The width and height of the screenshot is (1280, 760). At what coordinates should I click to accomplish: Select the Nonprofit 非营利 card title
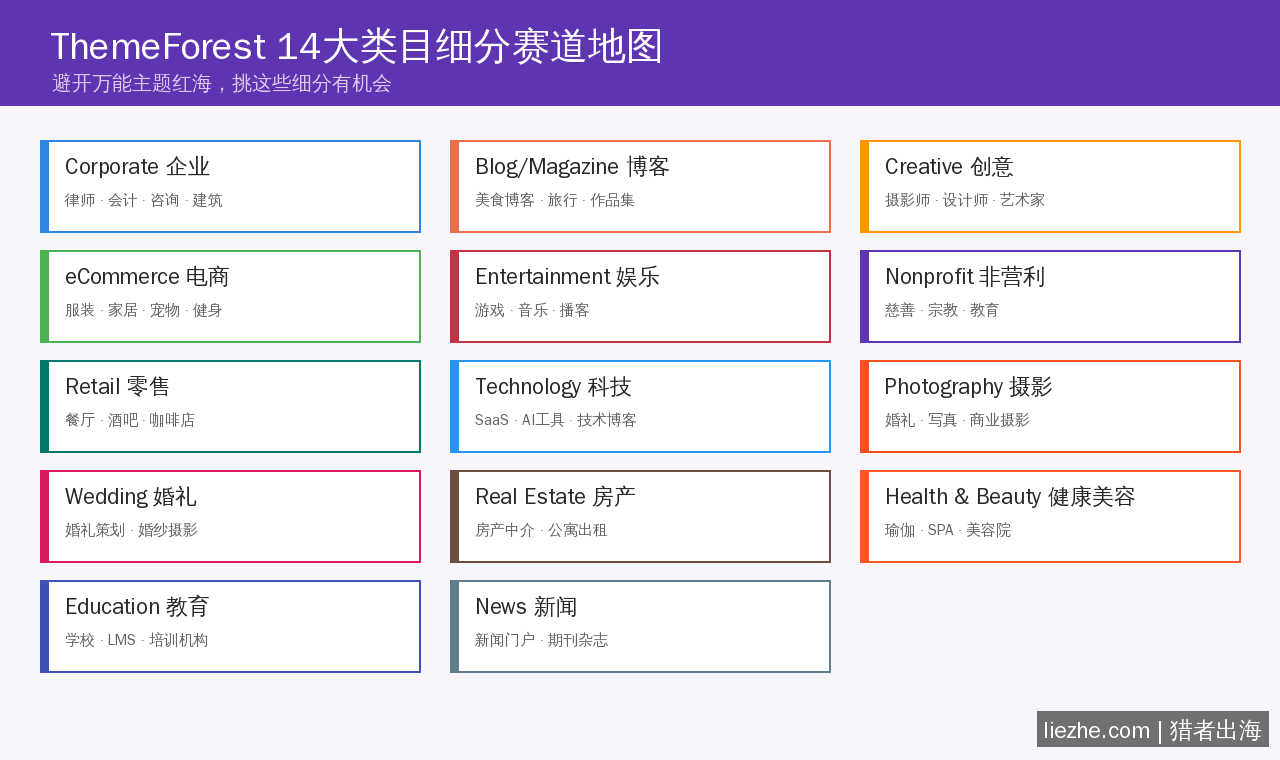point(965,277)
